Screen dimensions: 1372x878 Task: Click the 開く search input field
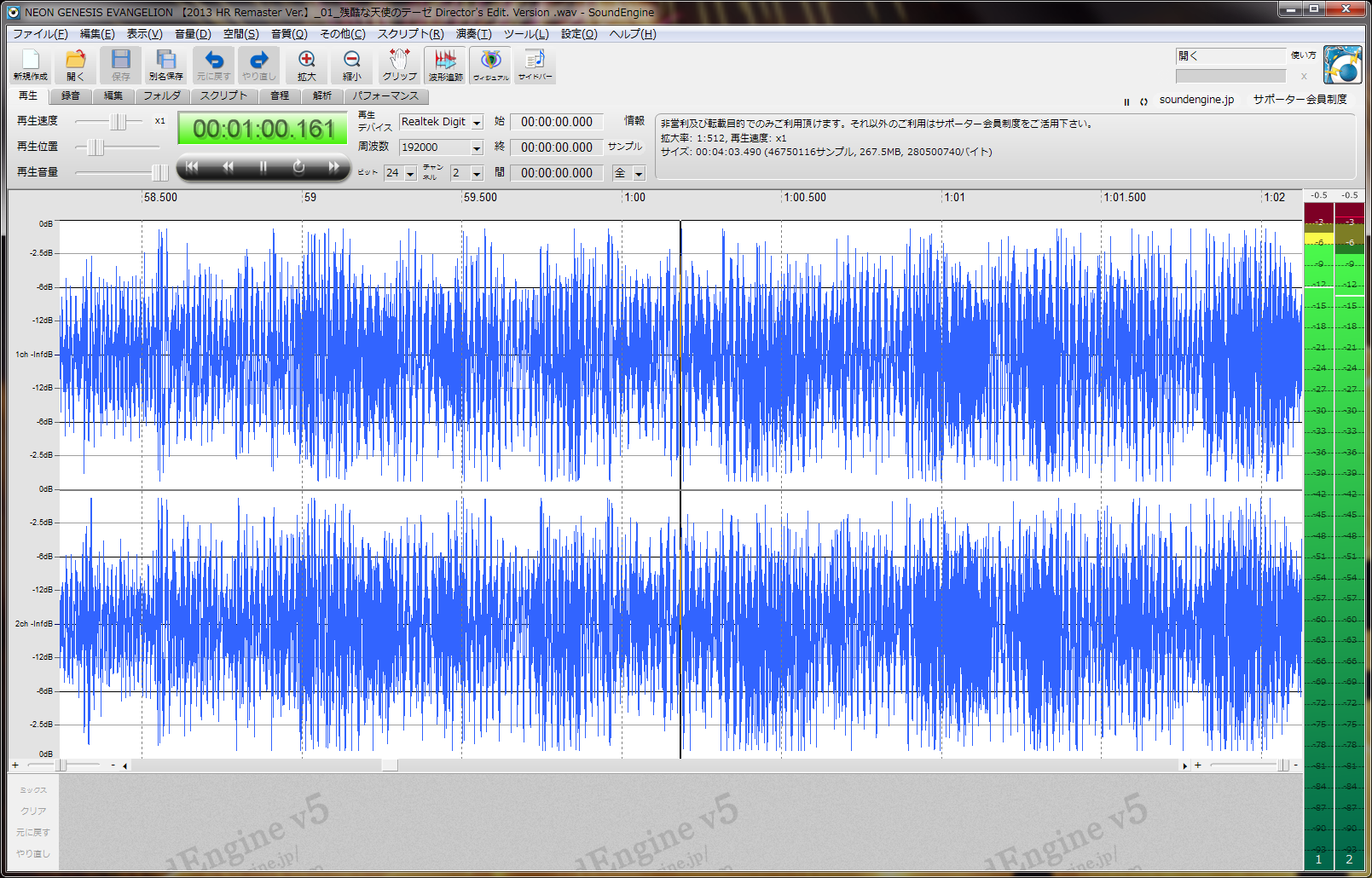pos(1230,56)
